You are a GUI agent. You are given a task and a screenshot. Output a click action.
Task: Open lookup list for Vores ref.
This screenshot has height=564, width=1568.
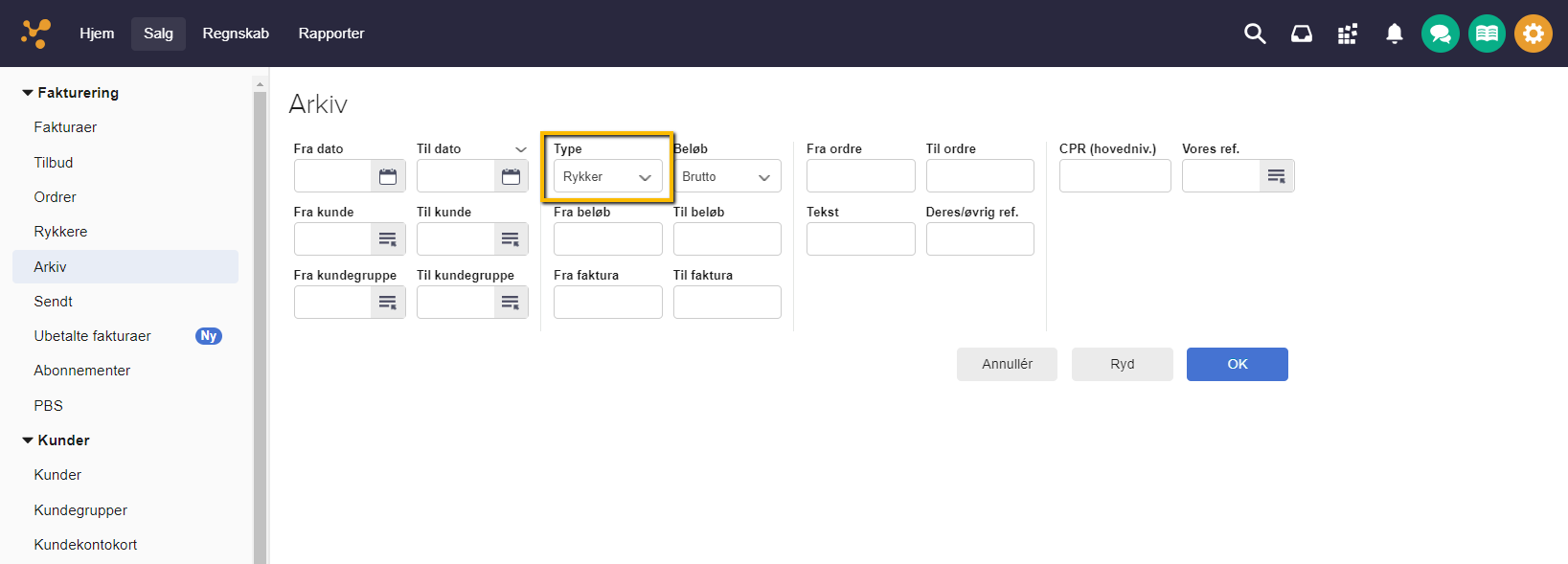point(1276,176)
